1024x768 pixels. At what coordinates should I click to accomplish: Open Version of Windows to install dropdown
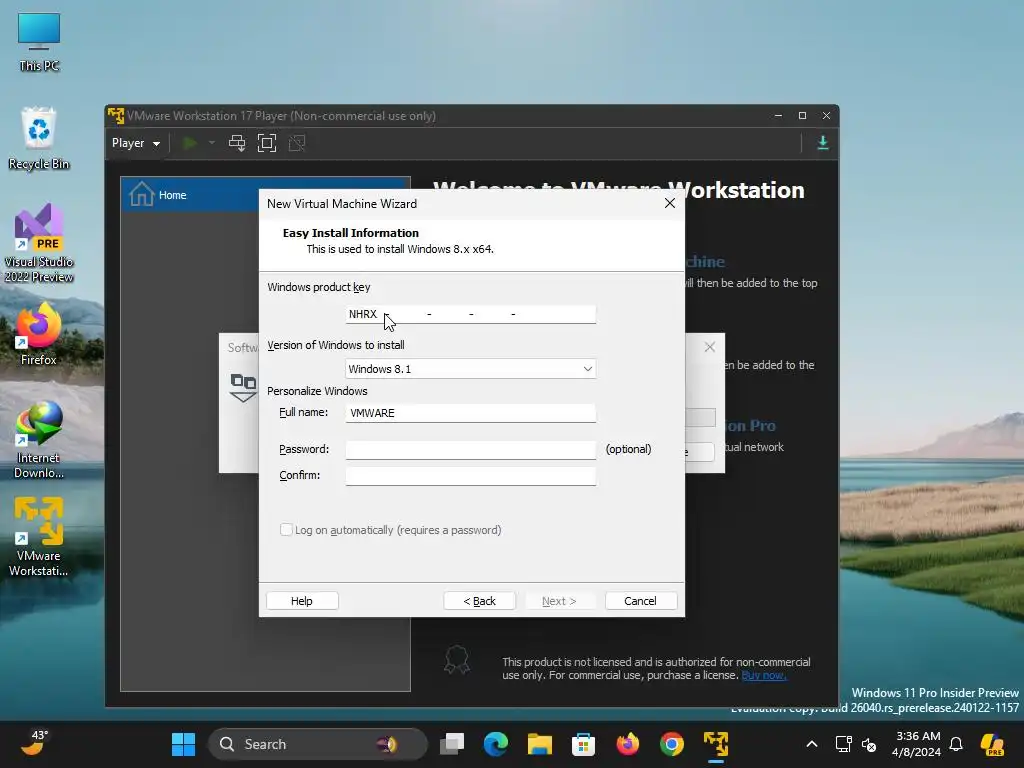[470, 369]
